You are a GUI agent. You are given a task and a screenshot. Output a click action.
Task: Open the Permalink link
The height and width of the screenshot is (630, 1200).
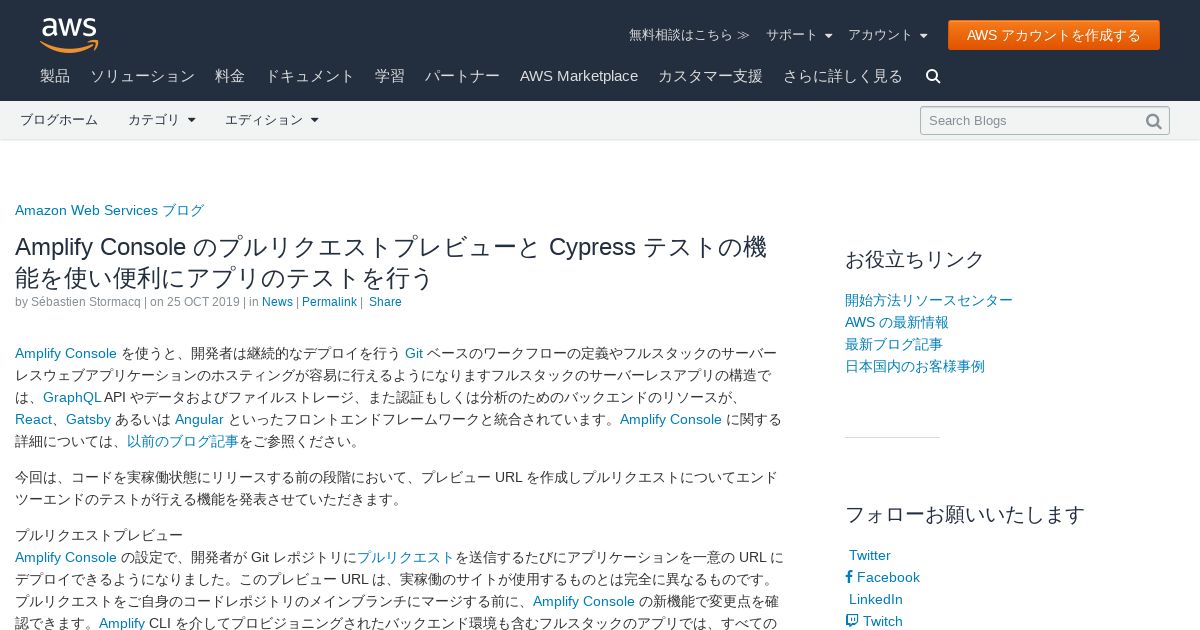[x=329, y=302]
